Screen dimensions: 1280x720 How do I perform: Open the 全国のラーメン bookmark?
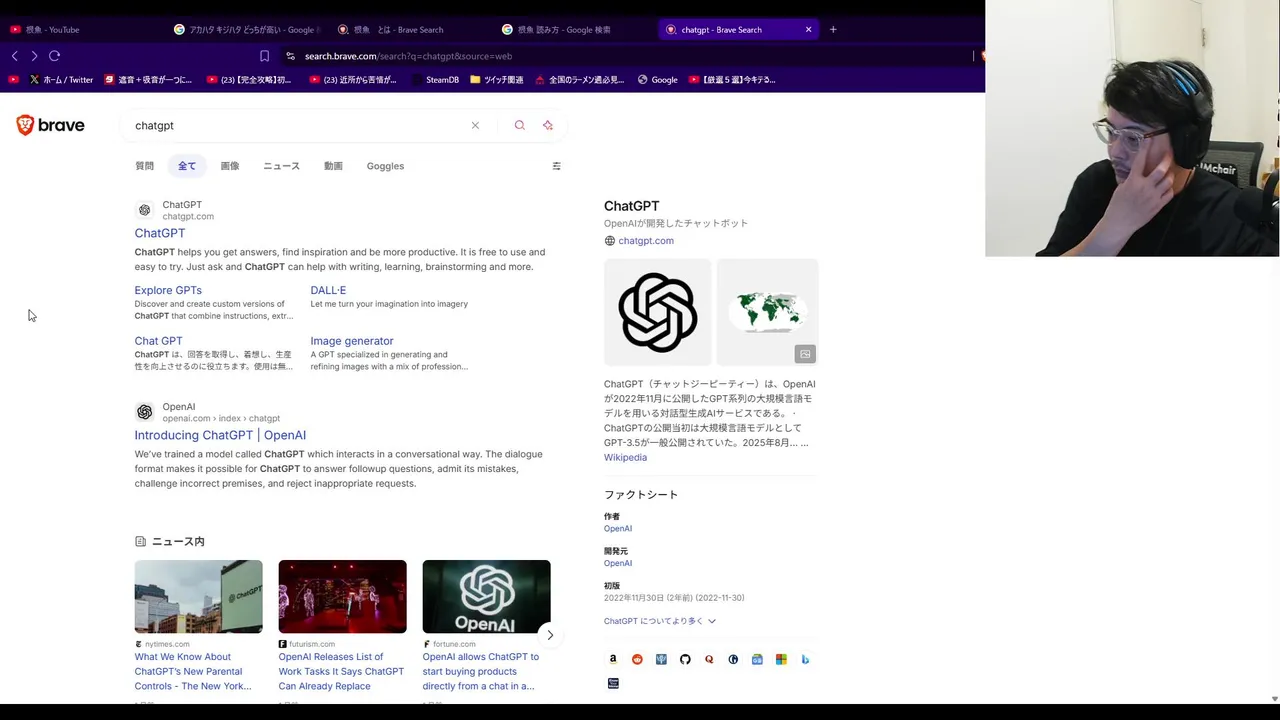coord(579,80)
